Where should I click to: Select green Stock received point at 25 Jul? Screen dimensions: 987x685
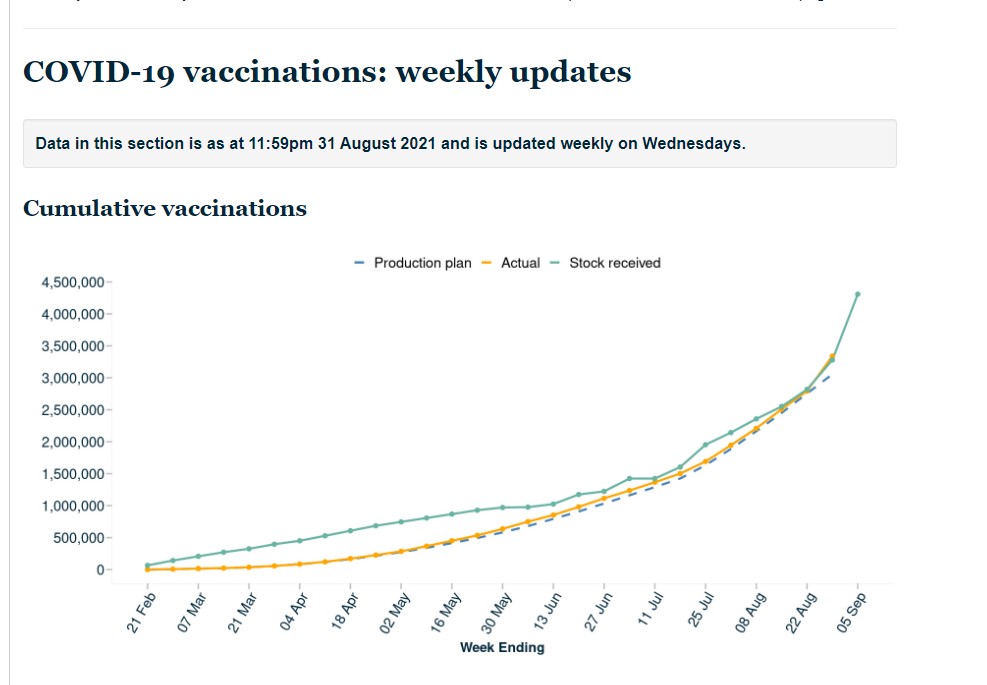tap(706, 444)
